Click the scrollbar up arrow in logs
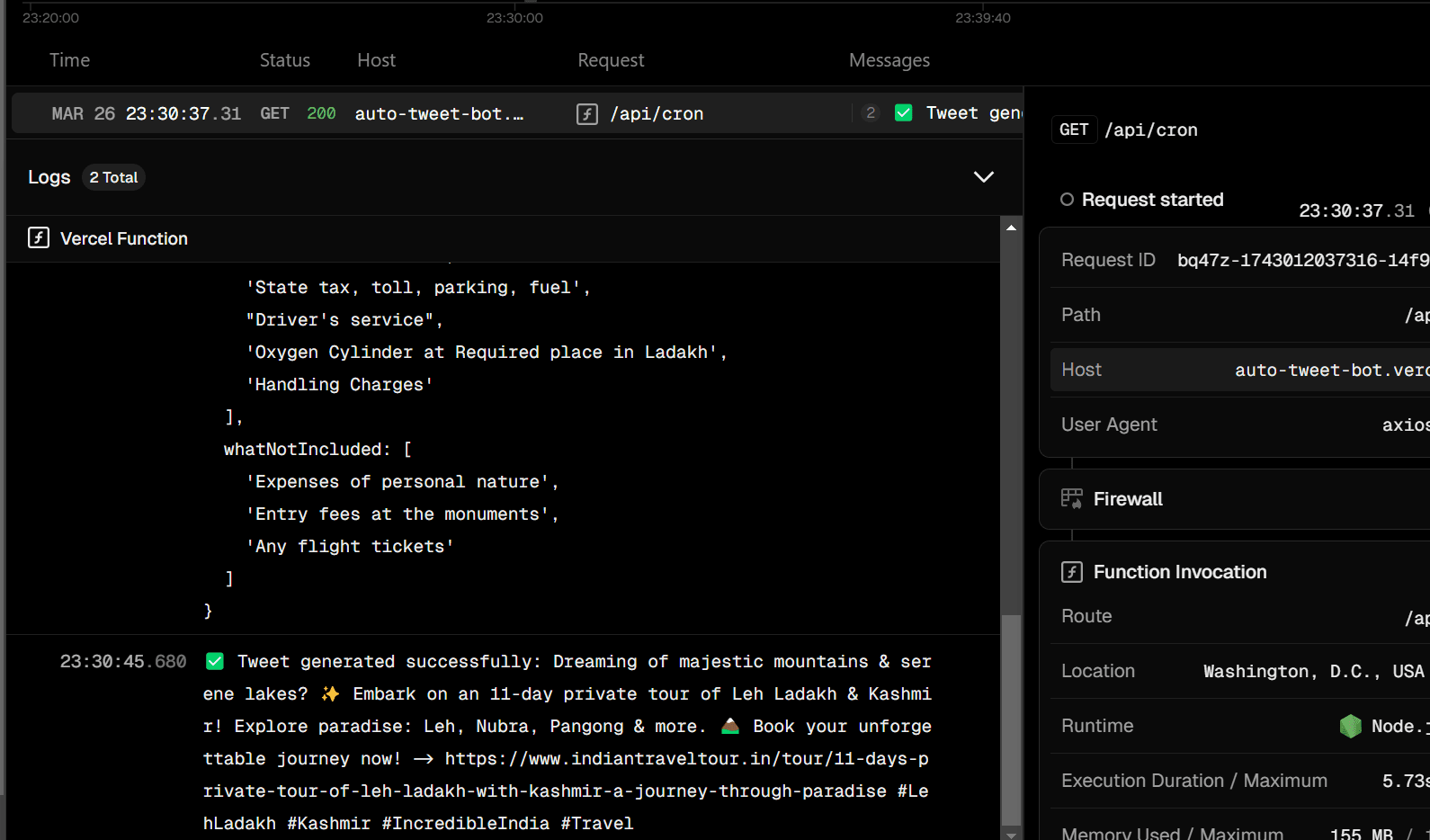Image resolution: width=1430 pixels, height=840 pixels. point(1011,228)
